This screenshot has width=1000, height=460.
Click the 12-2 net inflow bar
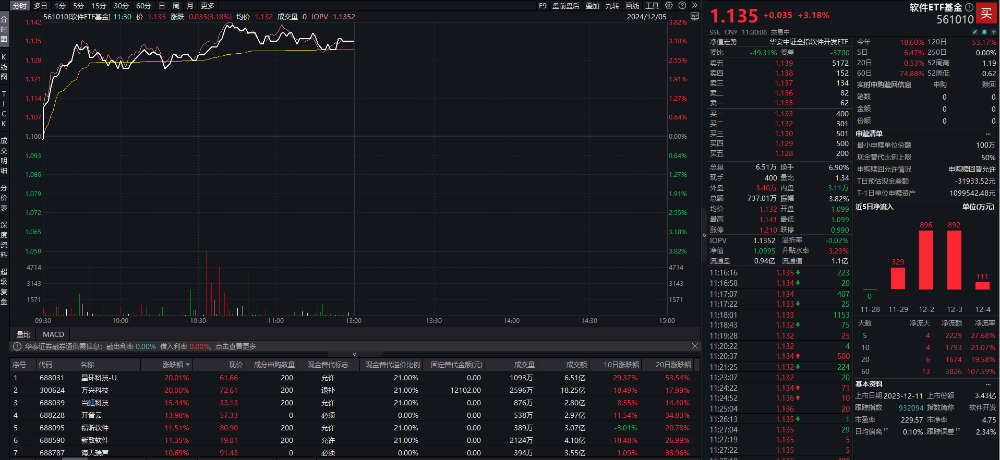pyautogui.click(x=925, y=260)
